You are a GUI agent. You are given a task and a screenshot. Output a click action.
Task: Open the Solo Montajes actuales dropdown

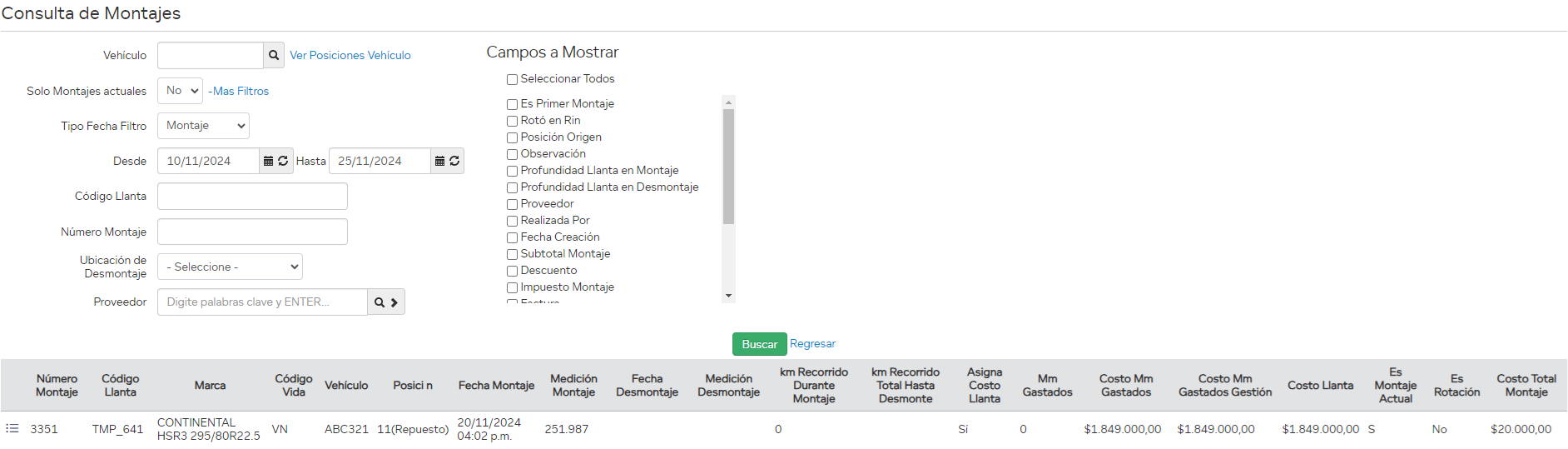coord(180,91)
